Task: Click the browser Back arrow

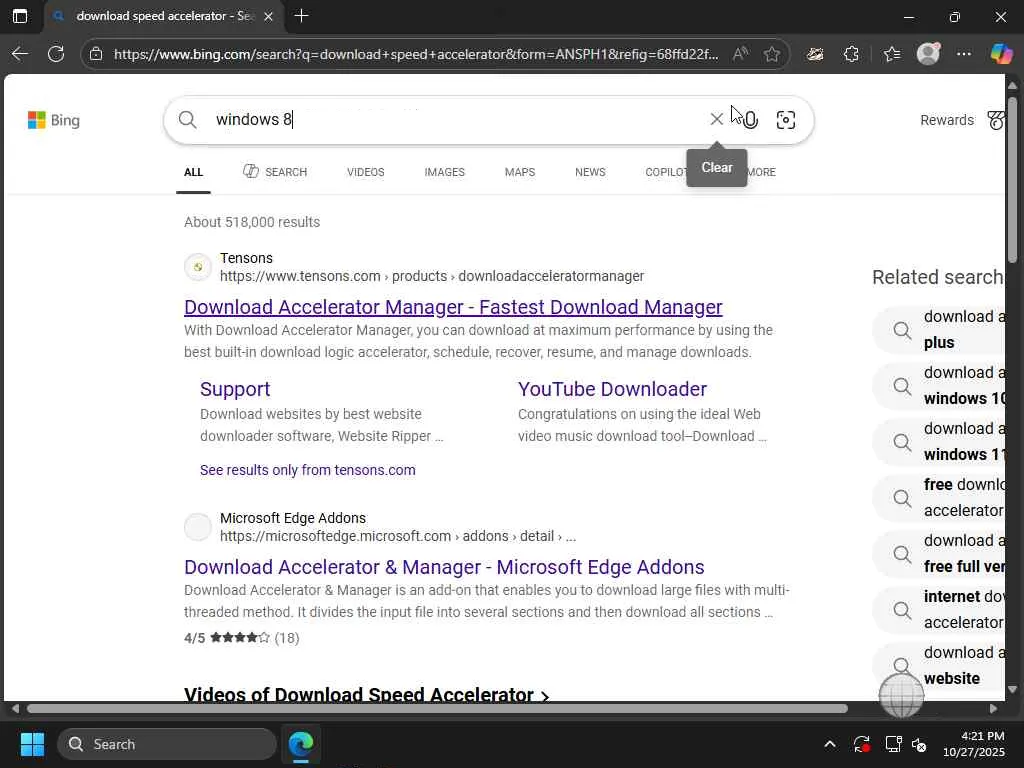Action: [20, 54]
